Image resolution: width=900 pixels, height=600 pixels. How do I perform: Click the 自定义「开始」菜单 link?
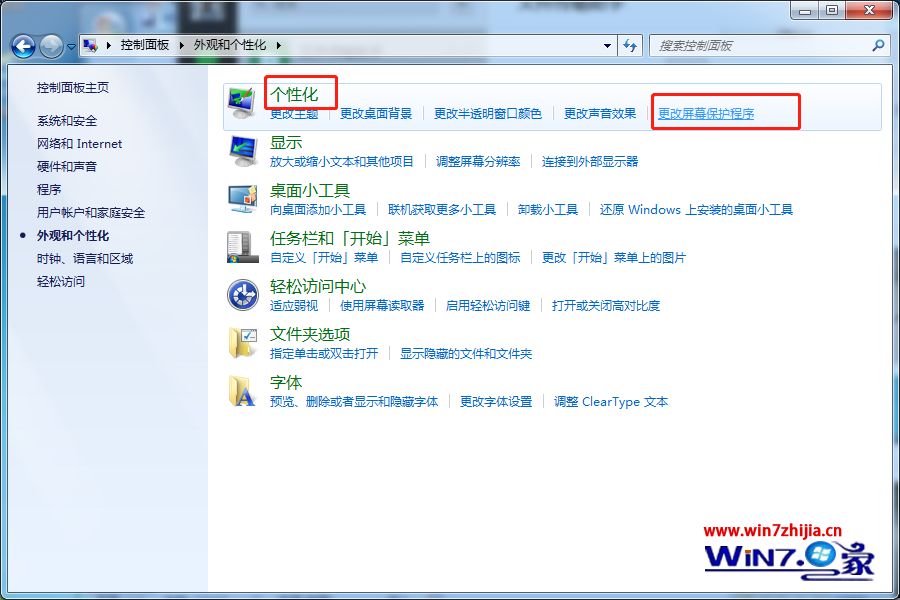(324, 257)
